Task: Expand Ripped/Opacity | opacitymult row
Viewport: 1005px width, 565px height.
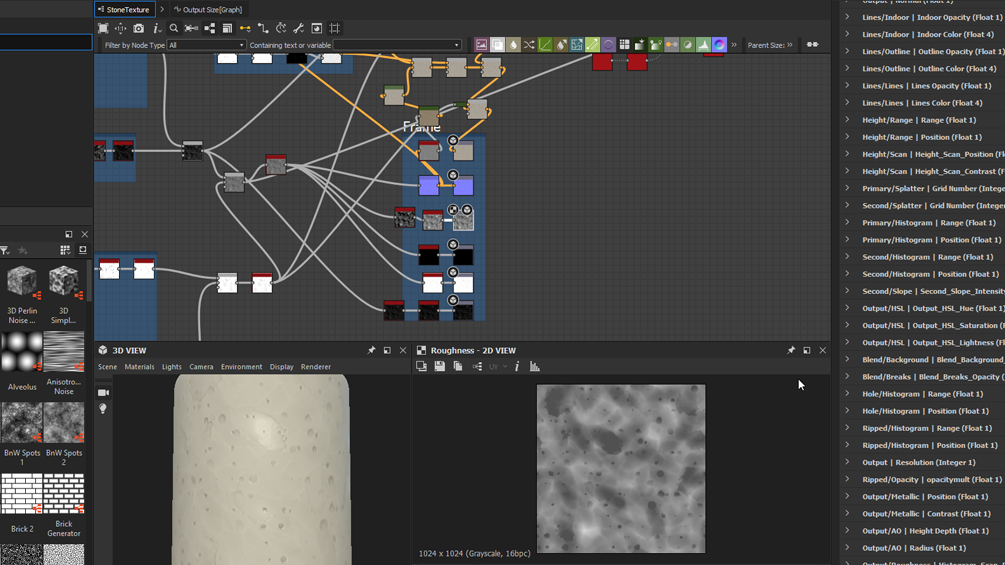Action: point(847,479)
